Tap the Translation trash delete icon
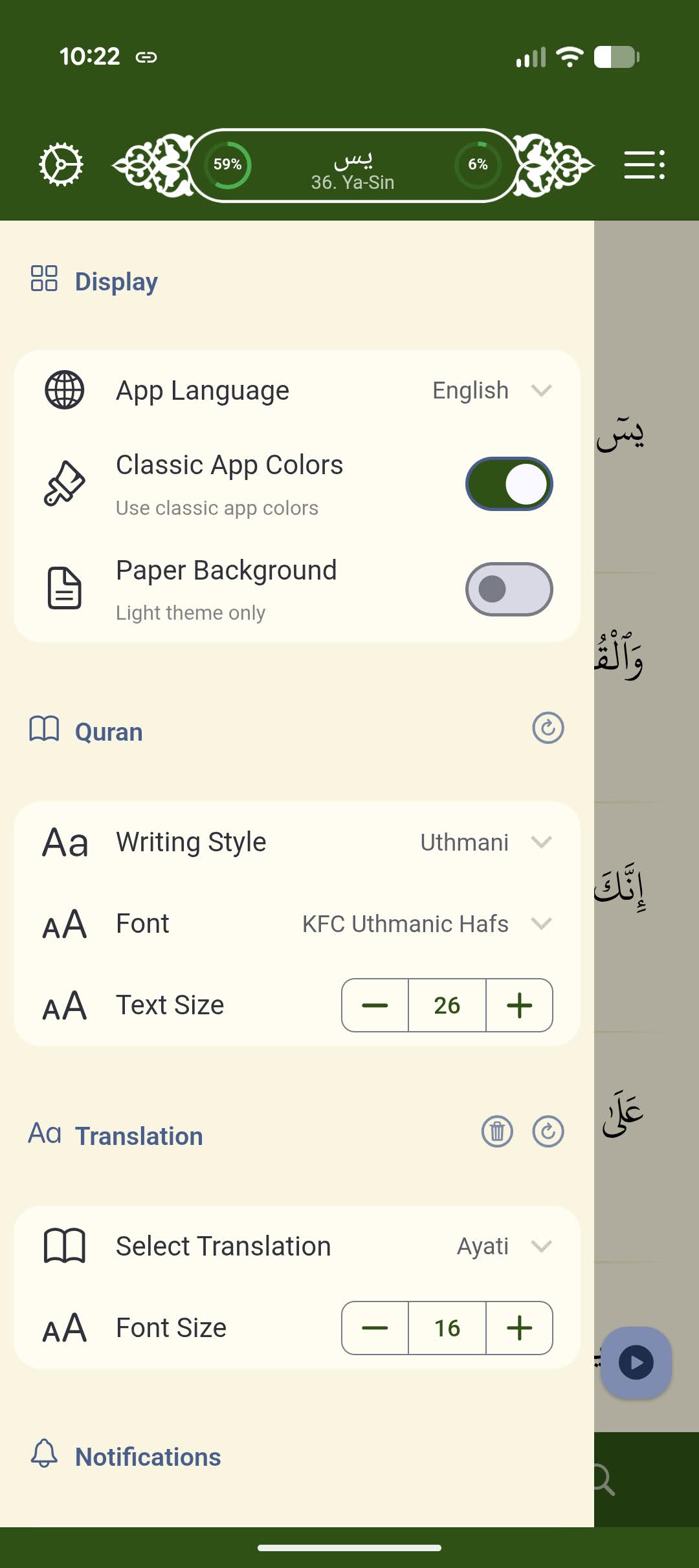The image size is (699, 1568). pyautogui.click(x=497, y=1131)
